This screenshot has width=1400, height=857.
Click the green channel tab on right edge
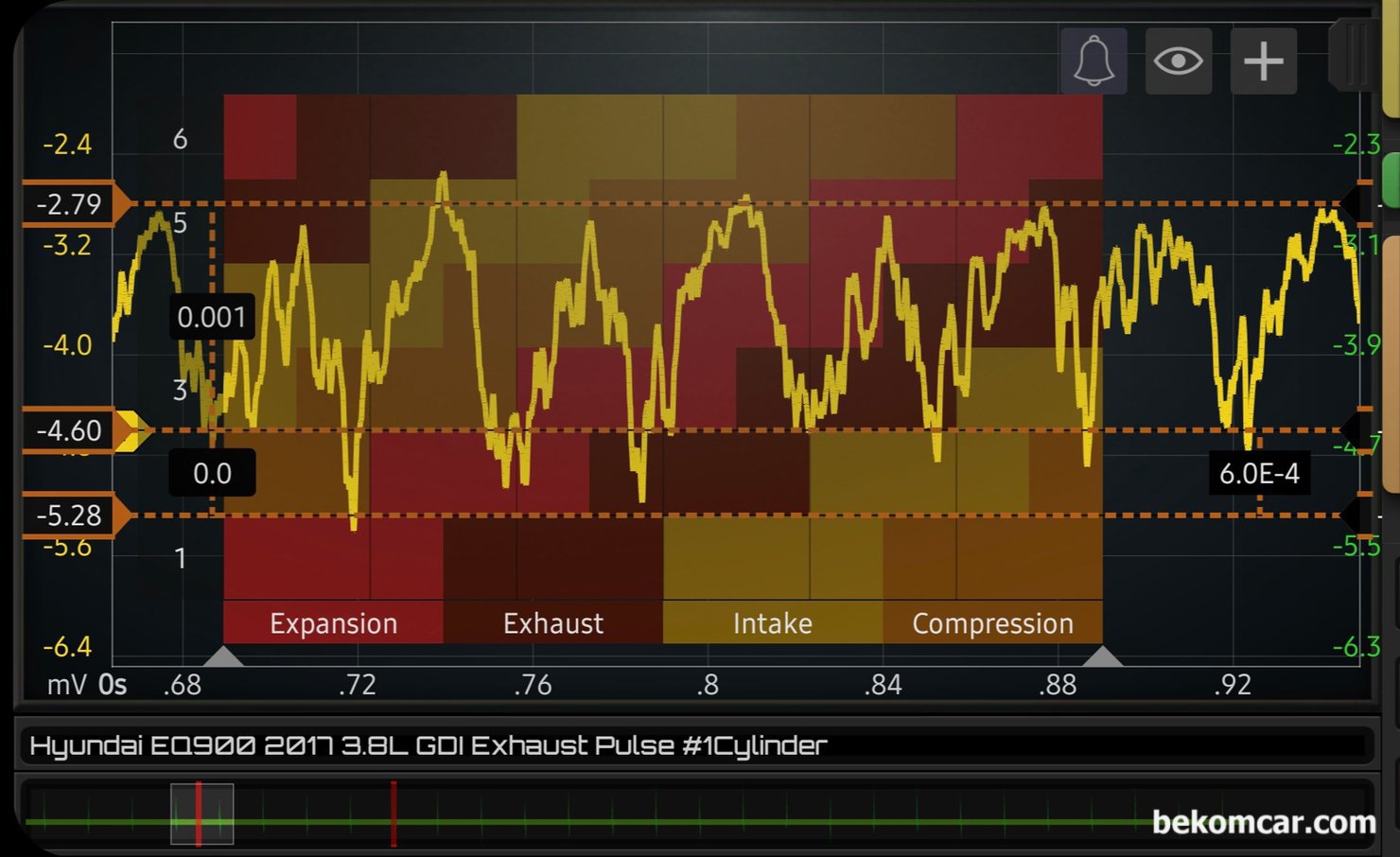[x=1390, y=180]
